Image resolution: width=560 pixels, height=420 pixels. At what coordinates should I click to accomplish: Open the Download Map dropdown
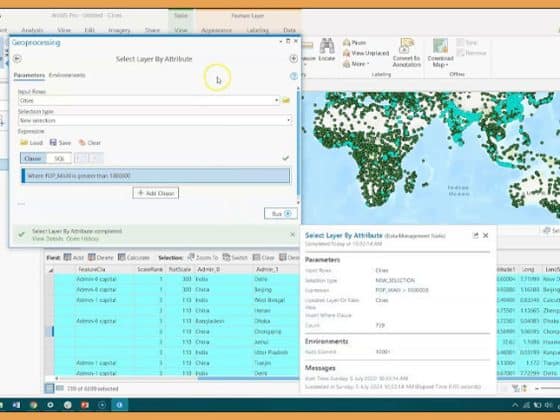[441, 53]
